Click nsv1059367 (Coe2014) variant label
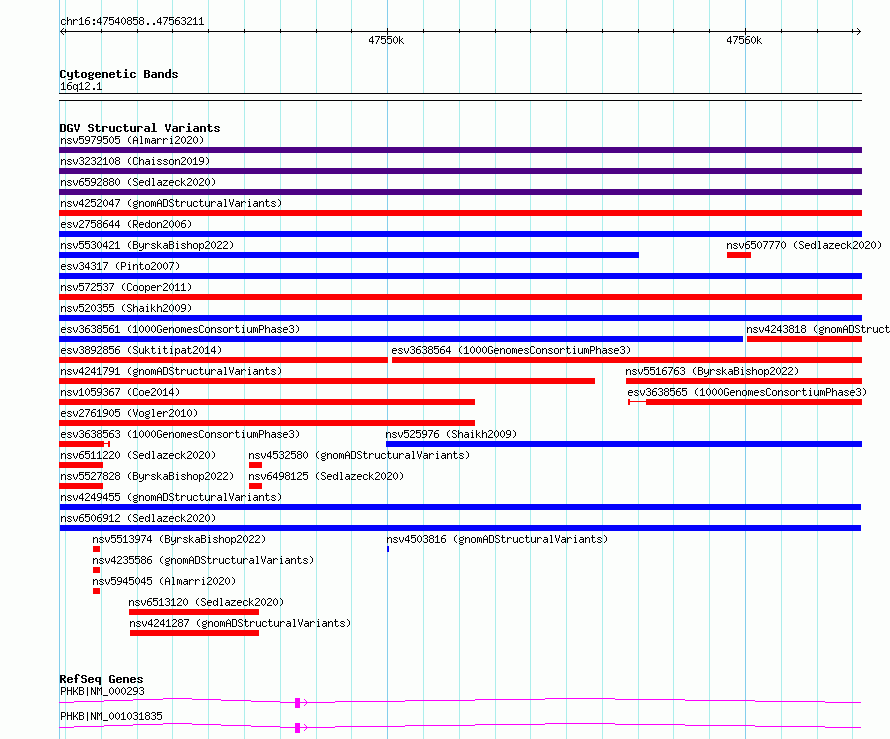The image size is (890, 739). click(120, 392)
